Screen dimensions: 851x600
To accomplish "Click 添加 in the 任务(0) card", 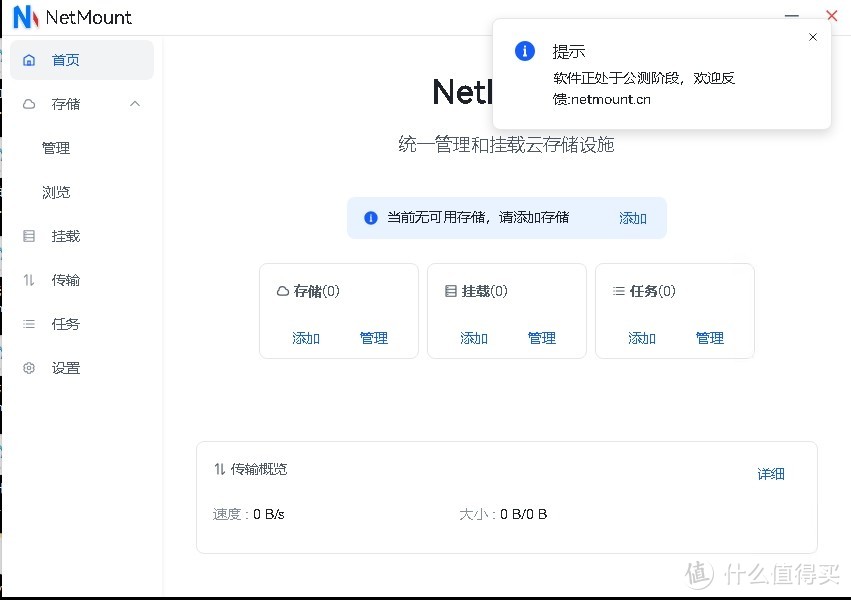I will 641,338.
